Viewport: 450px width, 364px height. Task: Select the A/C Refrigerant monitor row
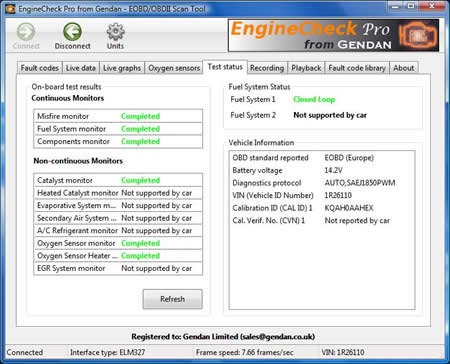(118, 231)
